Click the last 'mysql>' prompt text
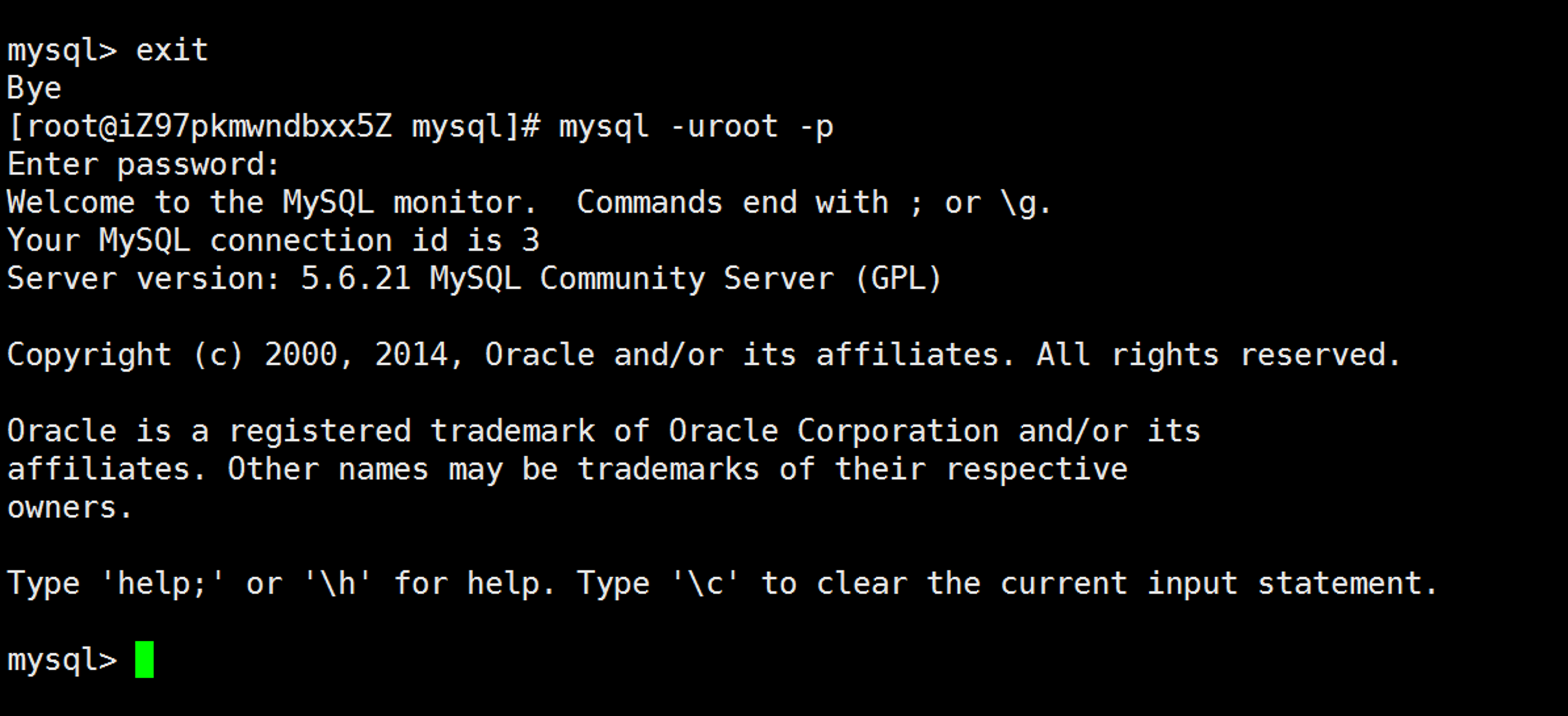 [x=62, y=661]
